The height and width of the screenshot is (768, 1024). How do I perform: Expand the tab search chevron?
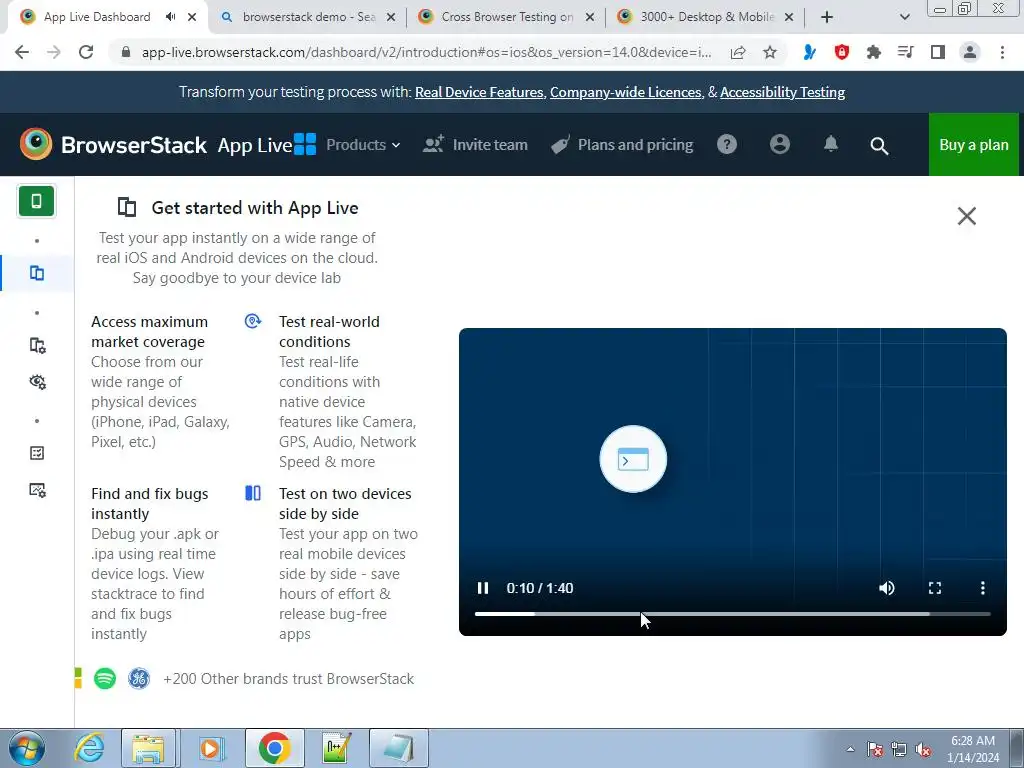coord(904,17)
